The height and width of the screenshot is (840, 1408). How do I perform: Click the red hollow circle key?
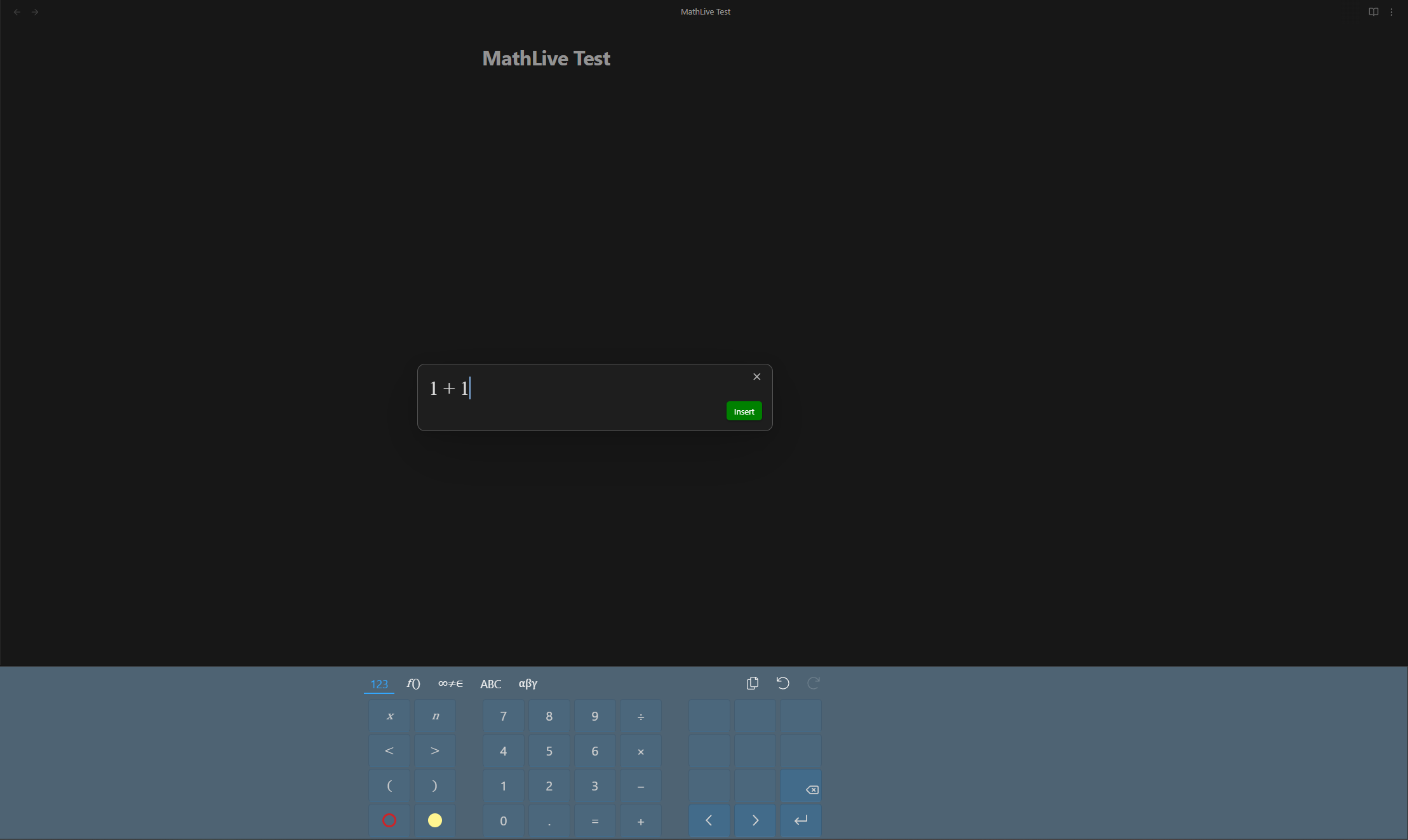(389, 820)
